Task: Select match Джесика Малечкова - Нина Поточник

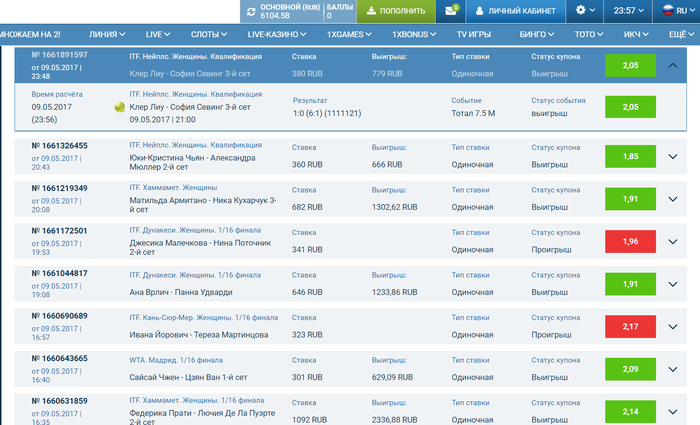Action: pos(200,247)
